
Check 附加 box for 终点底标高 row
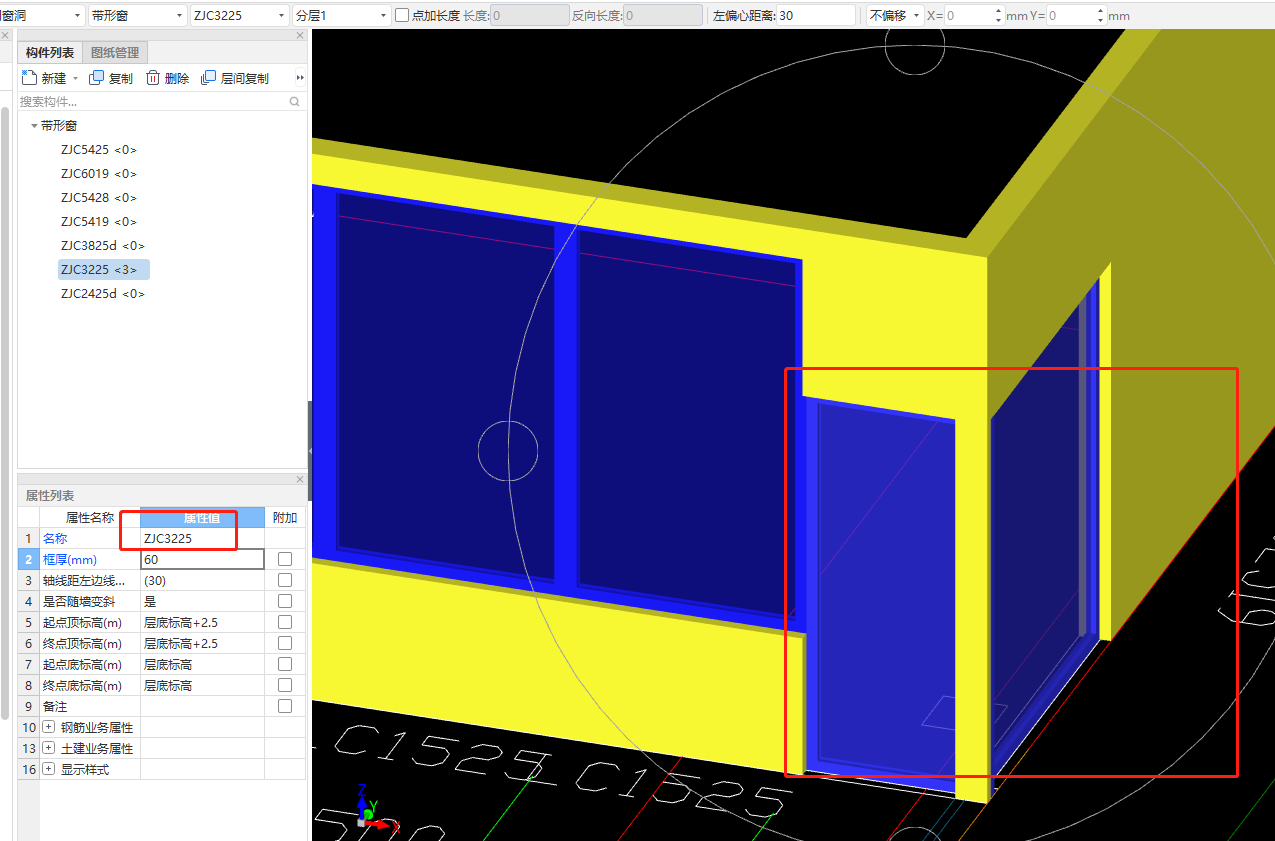point(285,685)
